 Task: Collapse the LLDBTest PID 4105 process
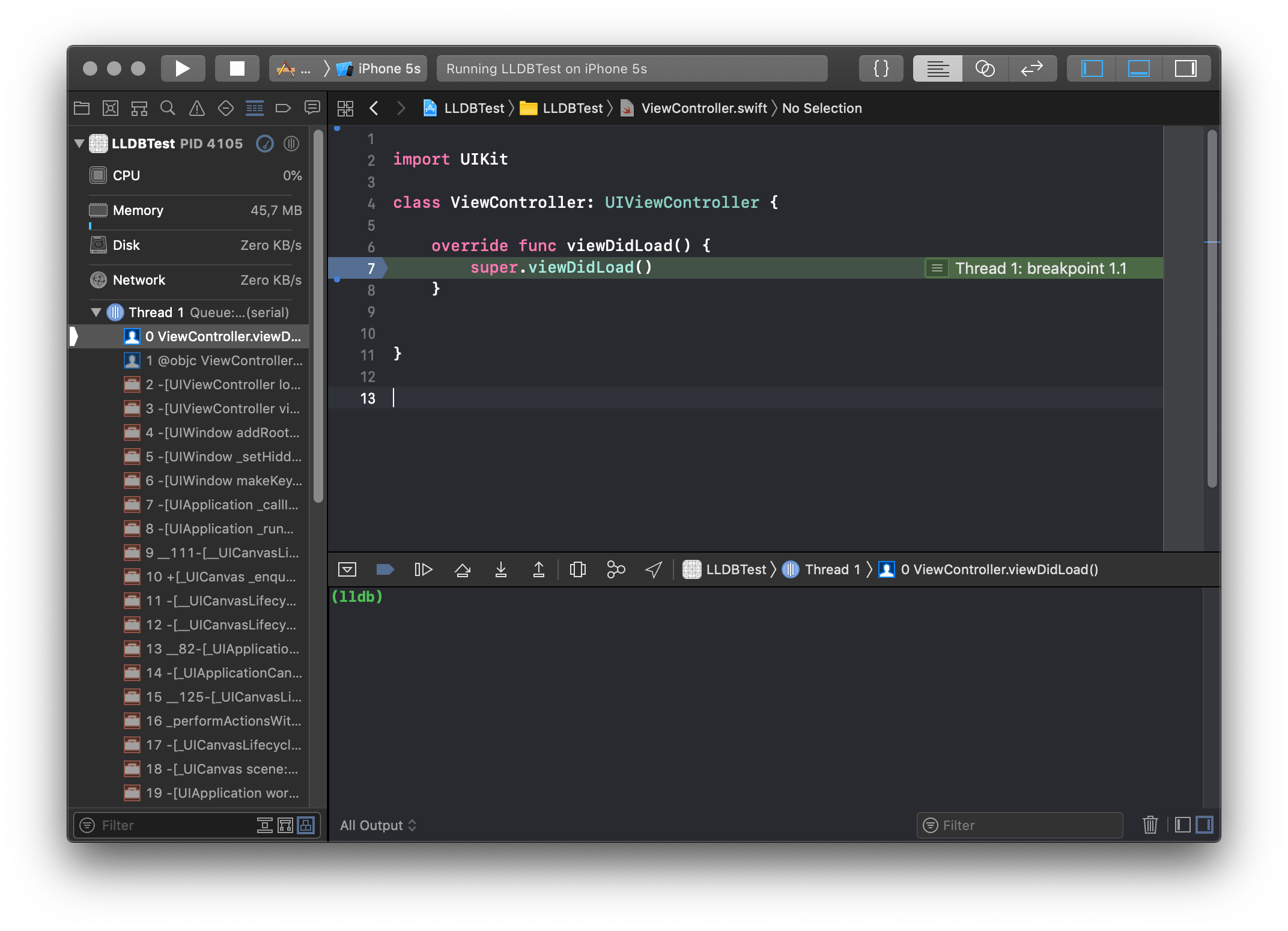point(79,144)
